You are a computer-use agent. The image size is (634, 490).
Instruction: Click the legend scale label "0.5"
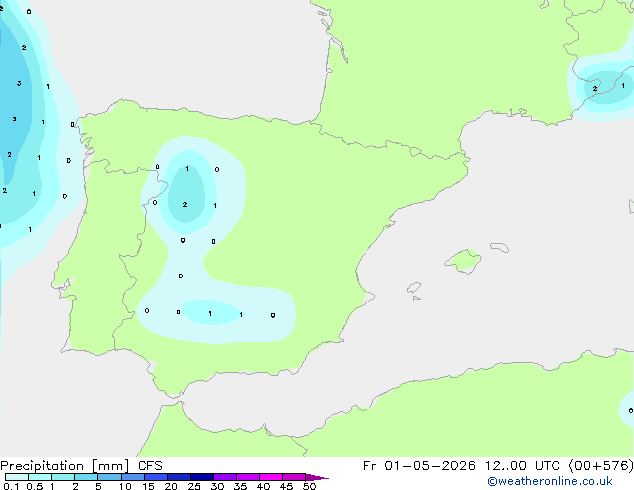coord(35,486)
